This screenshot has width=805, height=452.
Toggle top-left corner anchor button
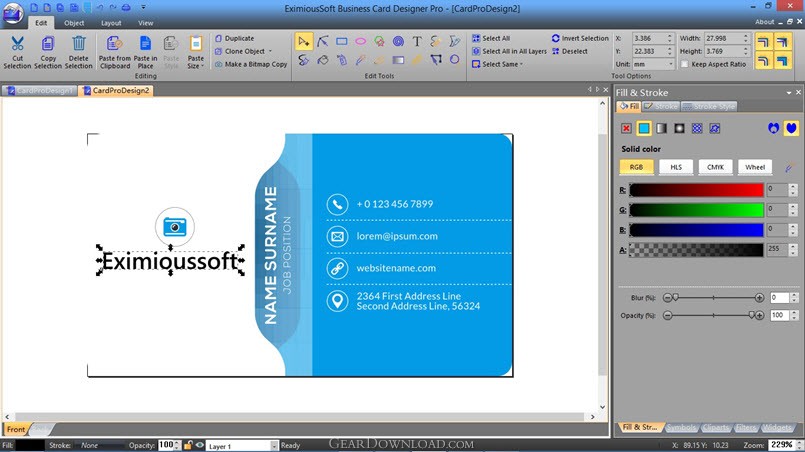pyautogui.click(x=764, y=42)
